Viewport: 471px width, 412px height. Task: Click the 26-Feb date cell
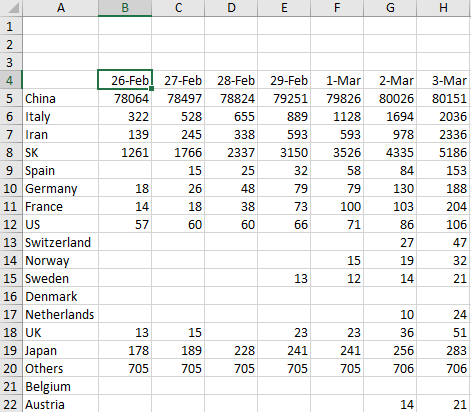[x=125, y=80]
